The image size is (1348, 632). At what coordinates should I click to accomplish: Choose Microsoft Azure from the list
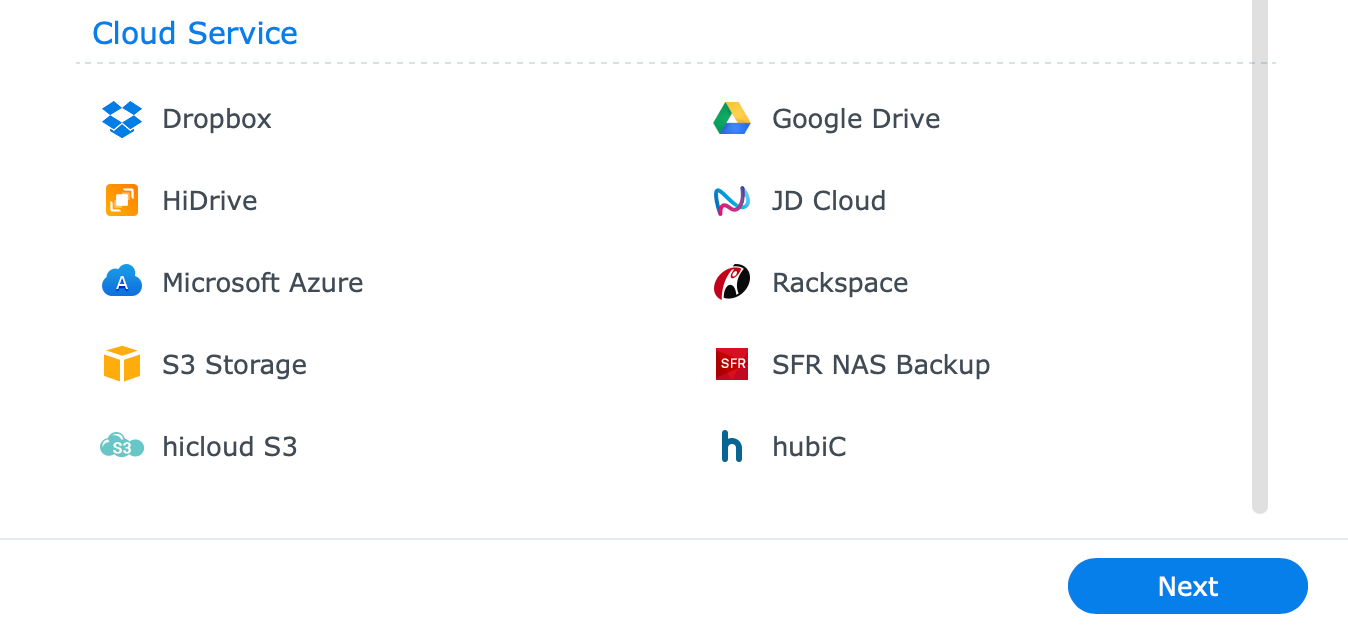pyautogui.click(x=263, y=283)
